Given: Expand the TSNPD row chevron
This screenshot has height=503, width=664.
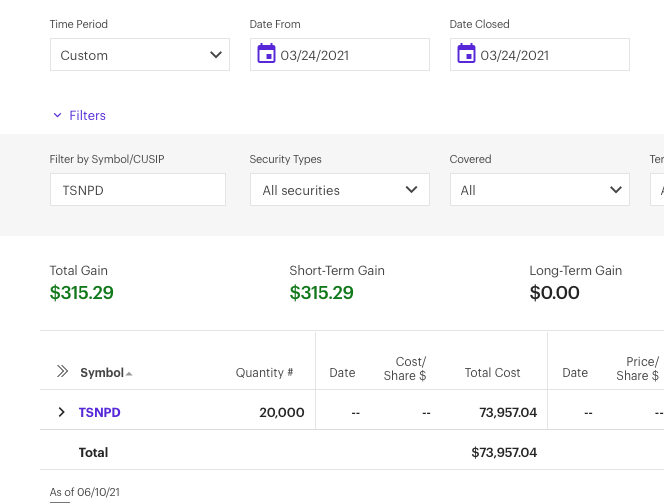Looking at the screenshot, I should (61, 412).
